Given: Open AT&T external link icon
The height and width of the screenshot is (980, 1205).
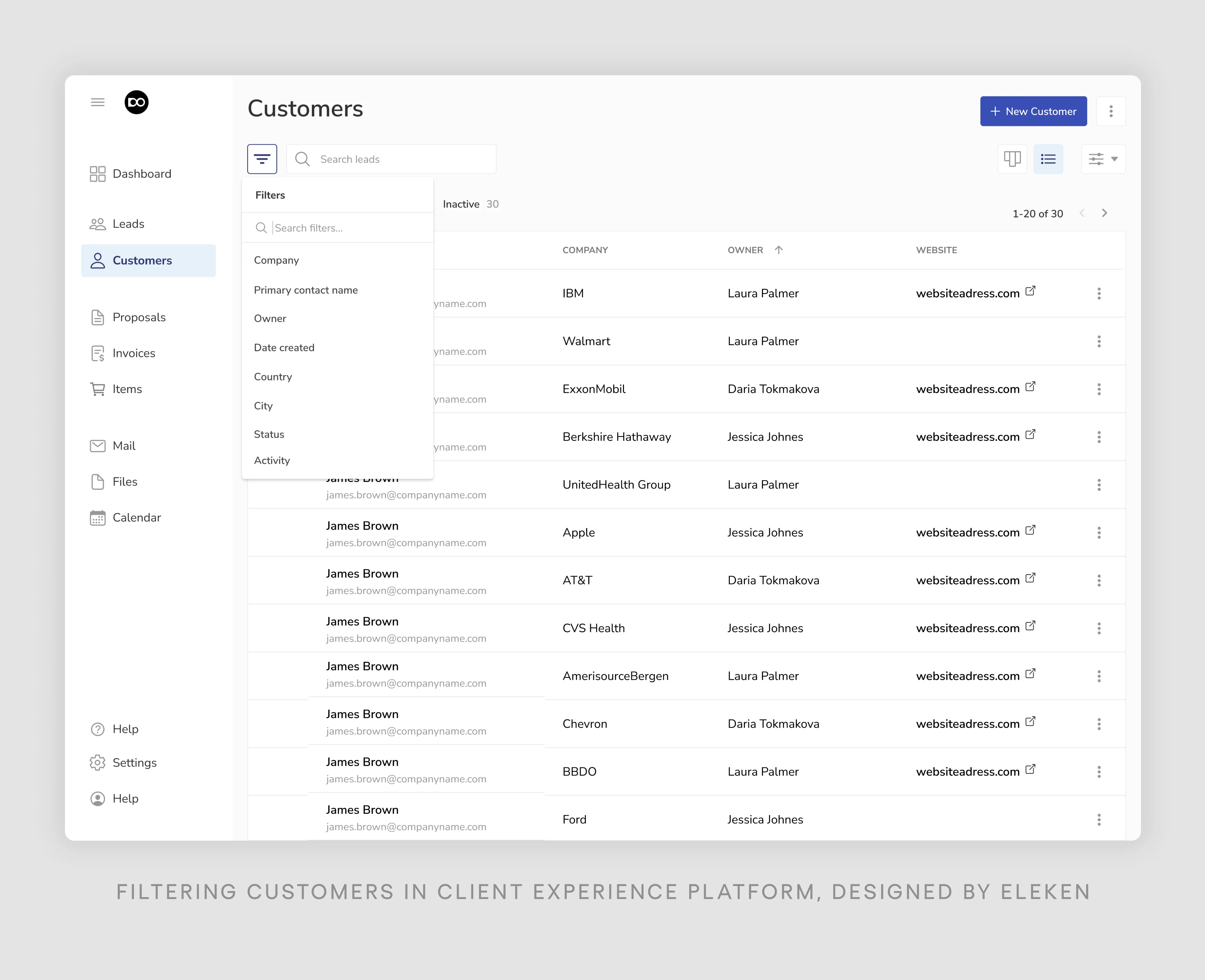Looking at the screenshot, I should pos(1030,578).
